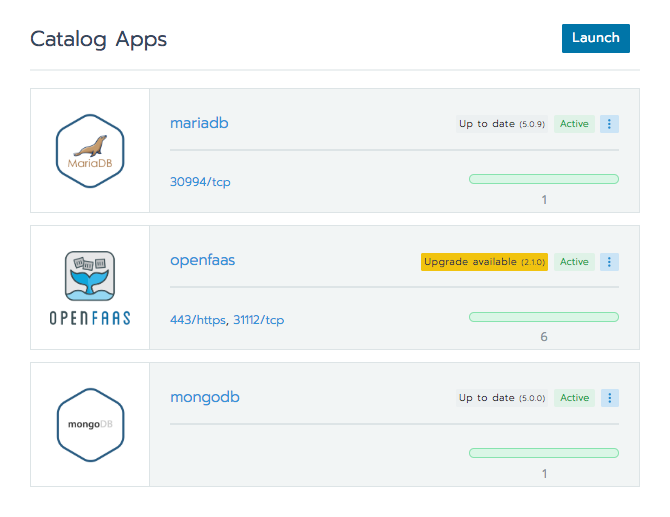Open the 31112/tcp endpoint link
Screen dimensions: 670x517
coord(259,320)
